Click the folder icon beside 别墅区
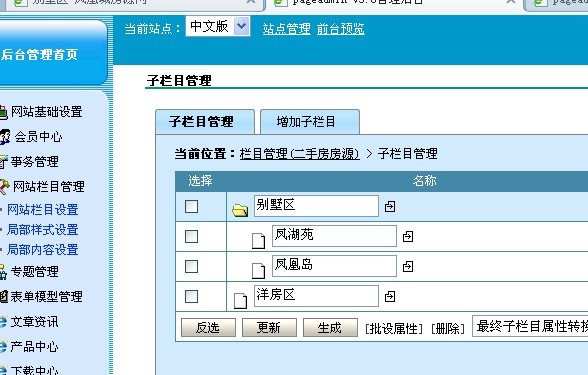Viewport: 588px width, 375px height. 240,210
